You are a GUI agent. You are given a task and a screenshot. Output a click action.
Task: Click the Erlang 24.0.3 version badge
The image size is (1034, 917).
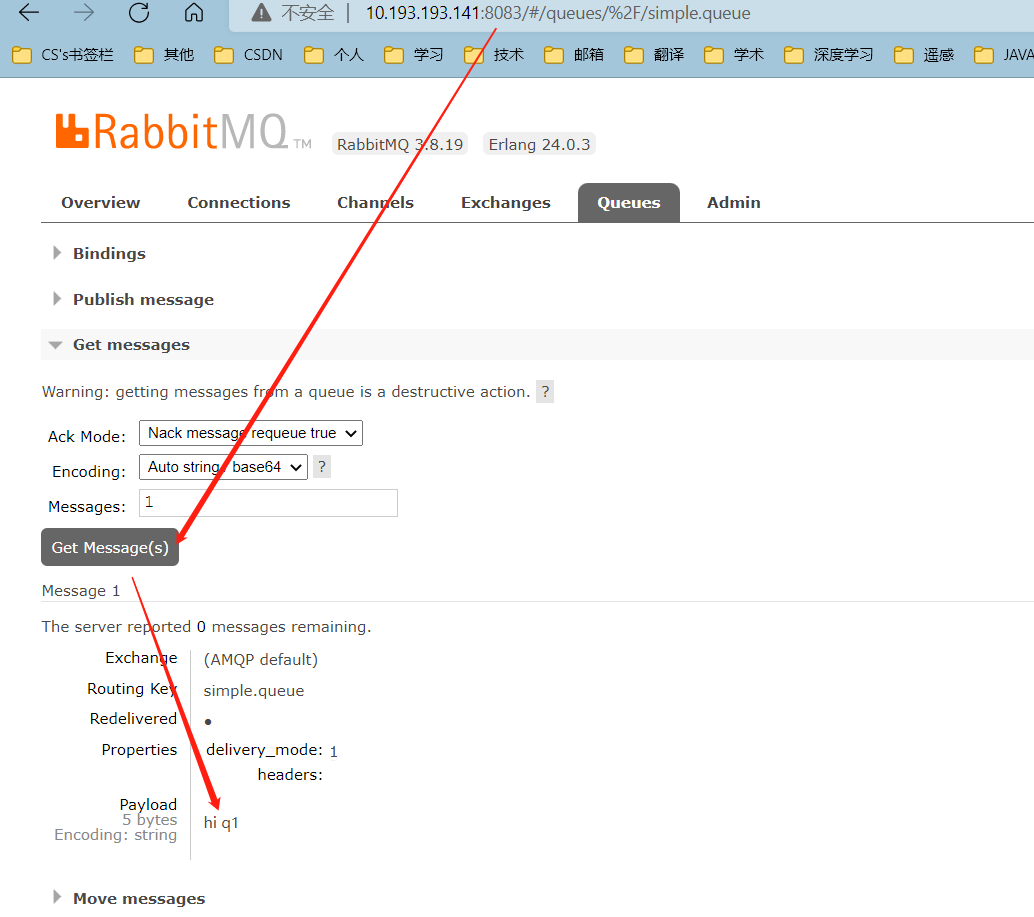tap(539, 144)
